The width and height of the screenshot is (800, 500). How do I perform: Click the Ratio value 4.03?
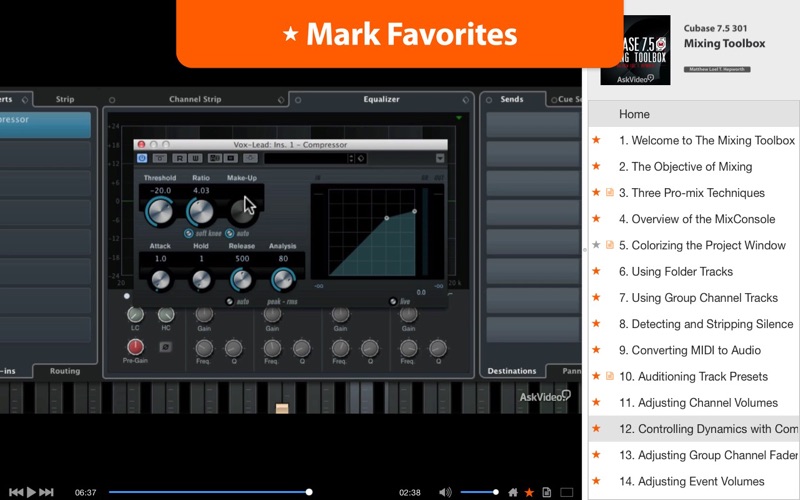201,190
